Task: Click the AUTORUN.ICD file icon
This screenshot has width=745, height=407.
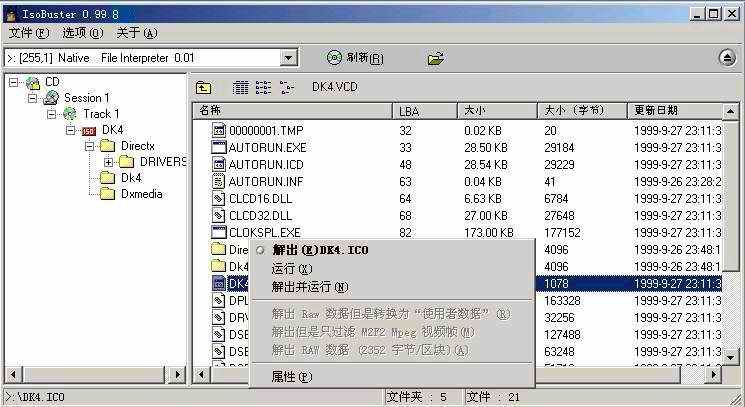Action: coord(219,164)
